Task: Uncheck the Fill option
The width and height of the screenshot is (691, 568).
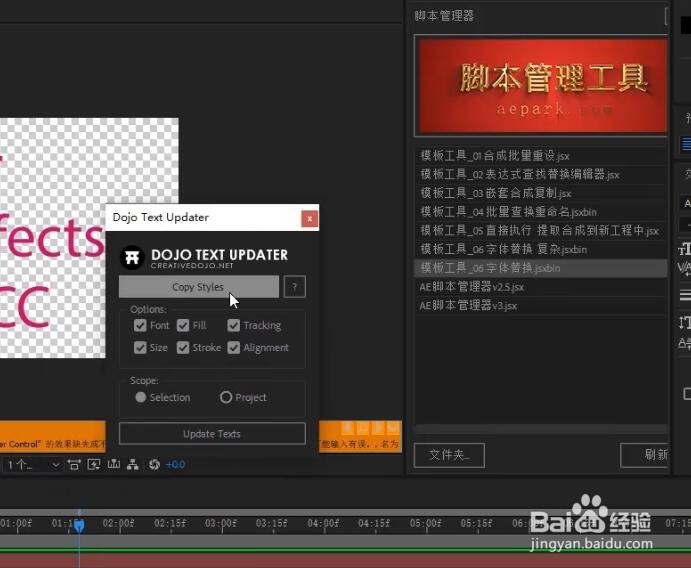Action: click(183, 325)
